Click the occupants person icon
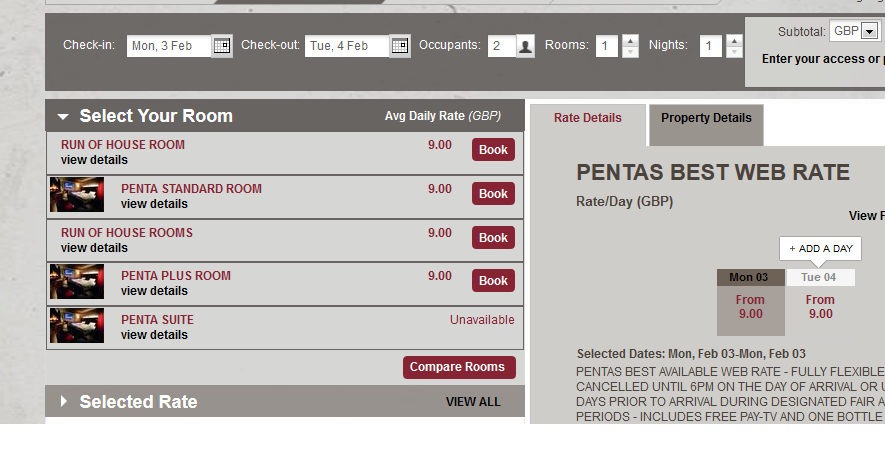885x450 pixels. click(x=525, y=46)
